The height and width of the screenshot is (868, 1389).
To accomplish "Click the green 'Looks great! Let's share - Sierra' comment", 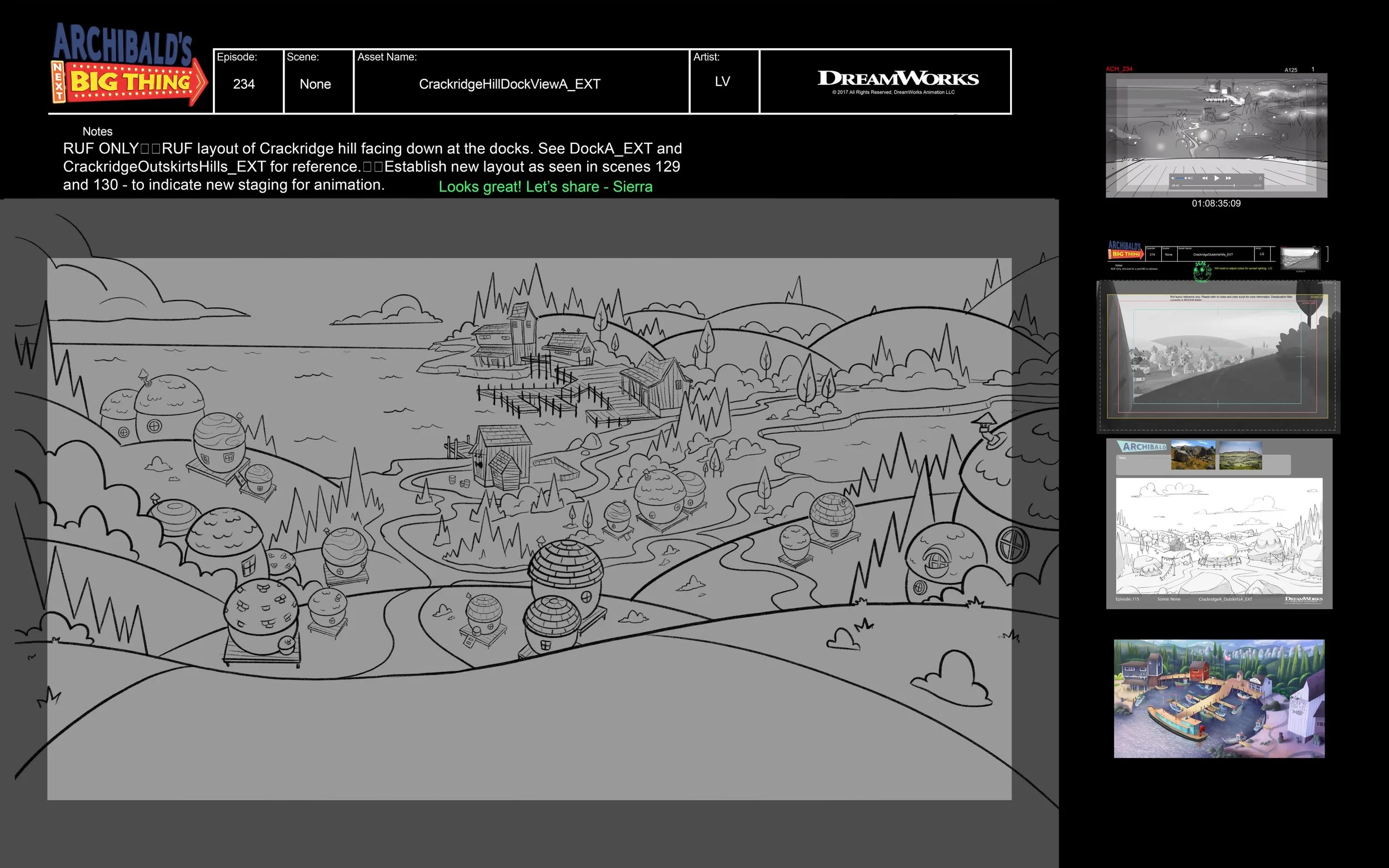I will [x=546, y=187].
